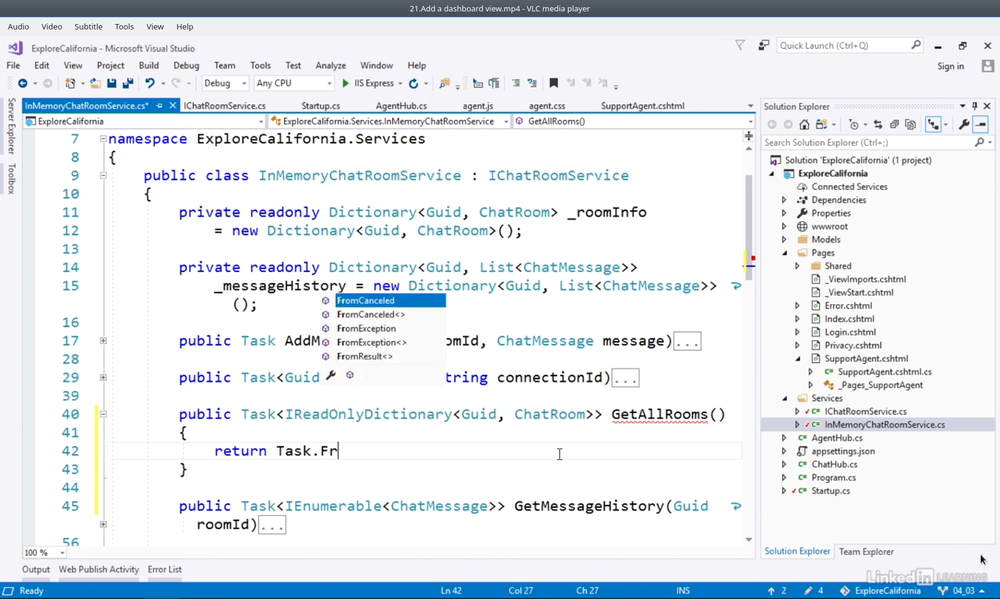Click the New Project toolbar icon

pos(70,83)
